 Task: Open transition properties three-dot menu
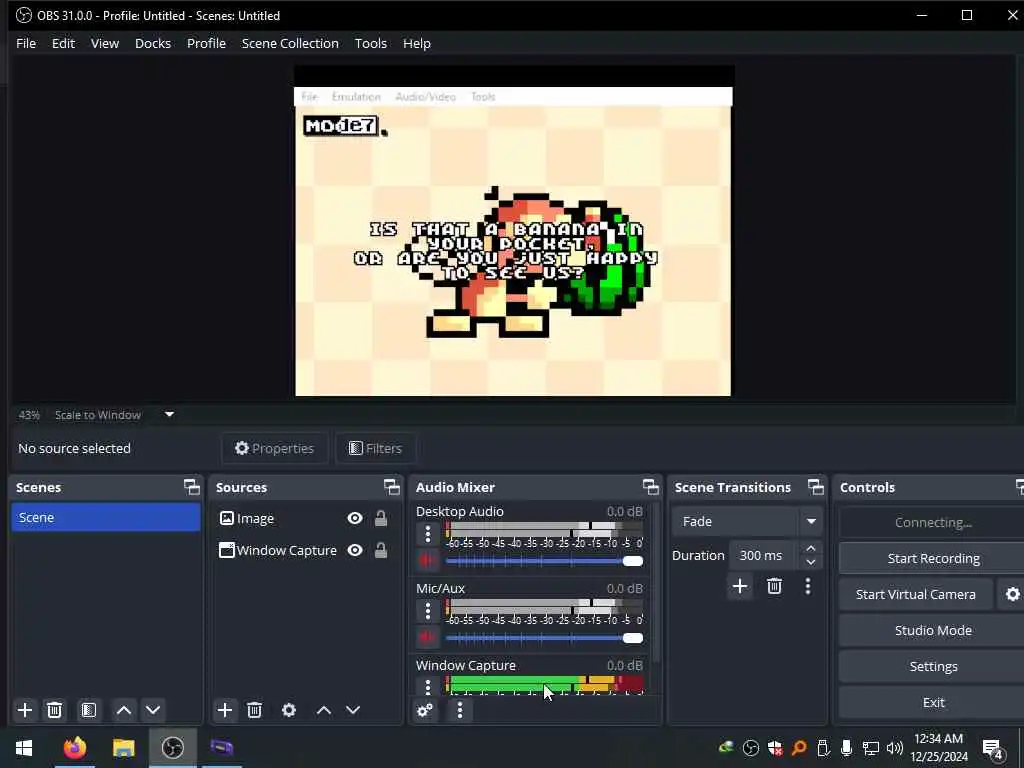coord(808,586)
